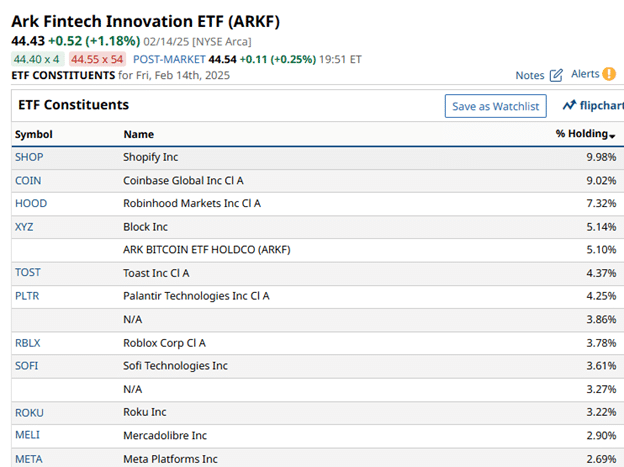Click the TOST ticker symbol

click(28, 272)
